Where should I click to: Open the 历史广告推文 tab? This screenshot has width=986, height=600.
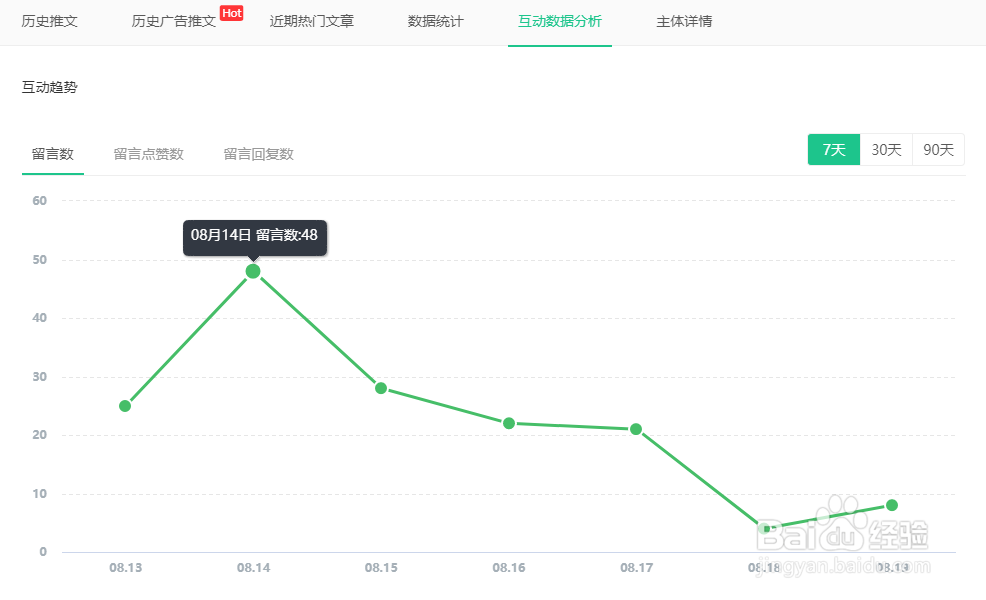(x=174, y=21)
